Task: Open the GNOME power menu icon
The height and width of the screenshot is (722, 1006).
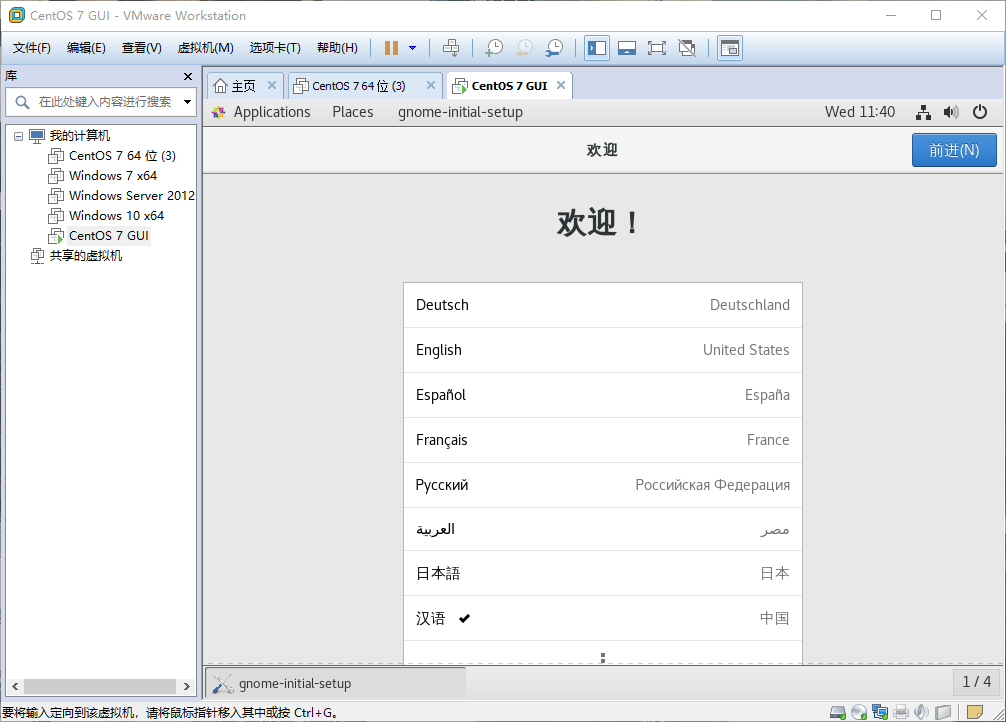Action: pos(980,112)
